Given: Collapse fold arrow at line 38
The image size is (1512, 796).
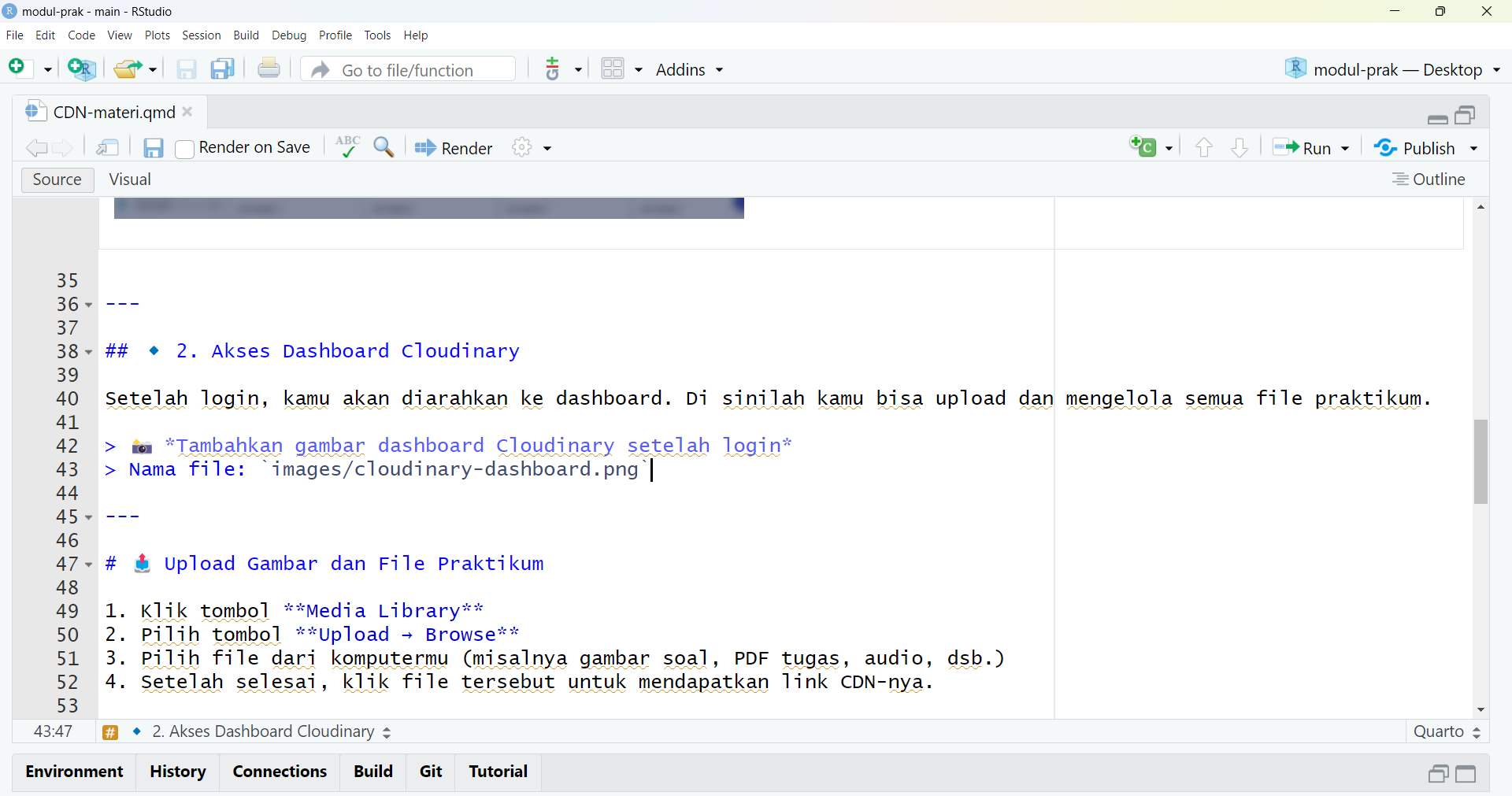Looking at the screenshot, I should 88,352.
